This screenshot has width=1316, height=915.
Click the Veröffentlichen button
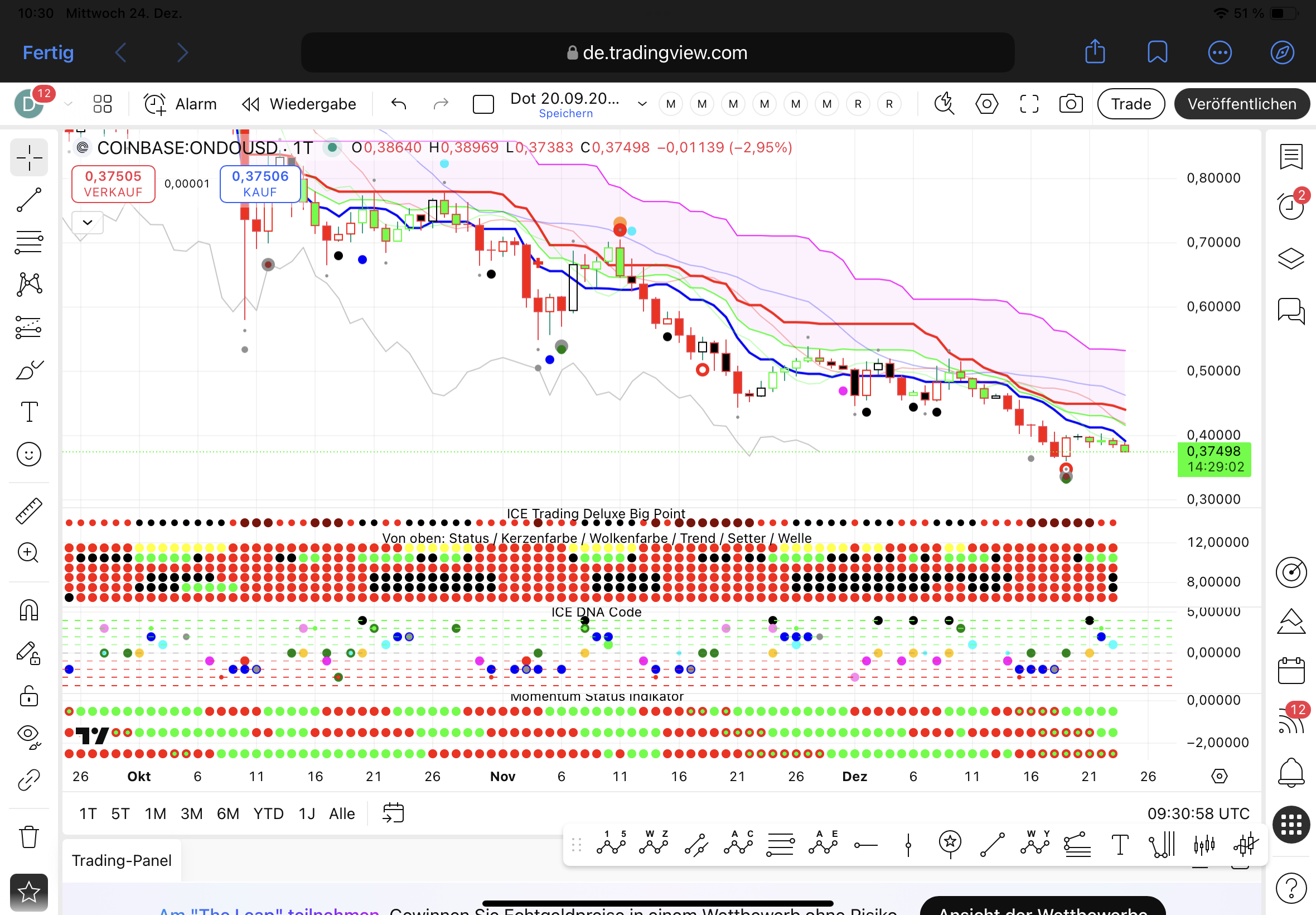(1241, 104)
